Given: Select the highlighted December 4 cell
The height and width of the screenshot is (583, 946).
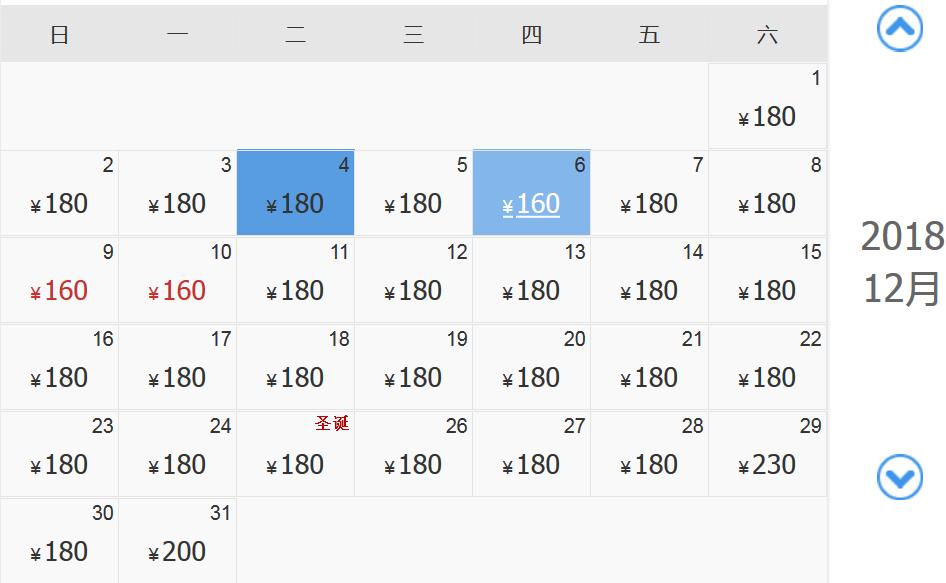Looking at the screenshot, I should coord(295,193).
